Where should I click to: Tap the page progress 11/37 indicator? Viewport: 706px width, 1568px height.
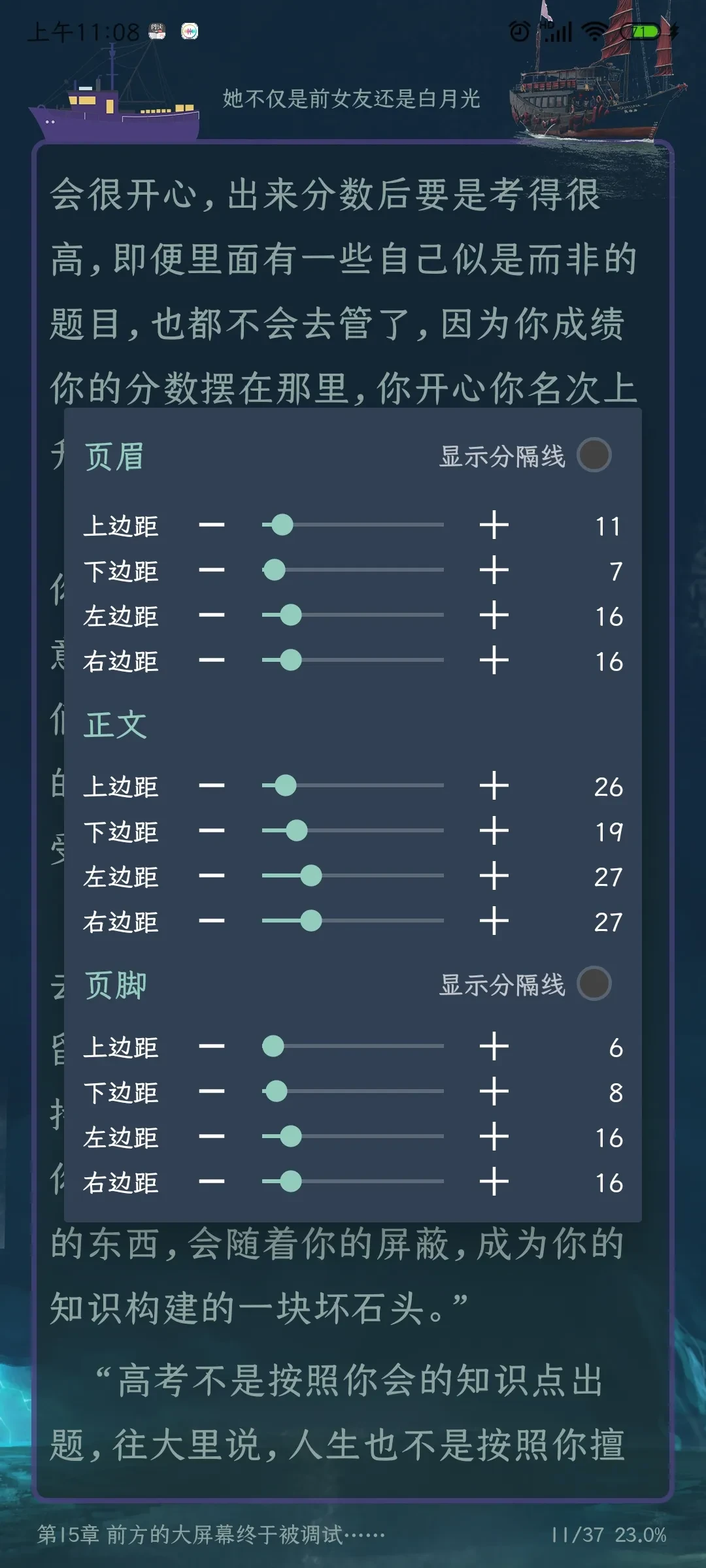578,1535
